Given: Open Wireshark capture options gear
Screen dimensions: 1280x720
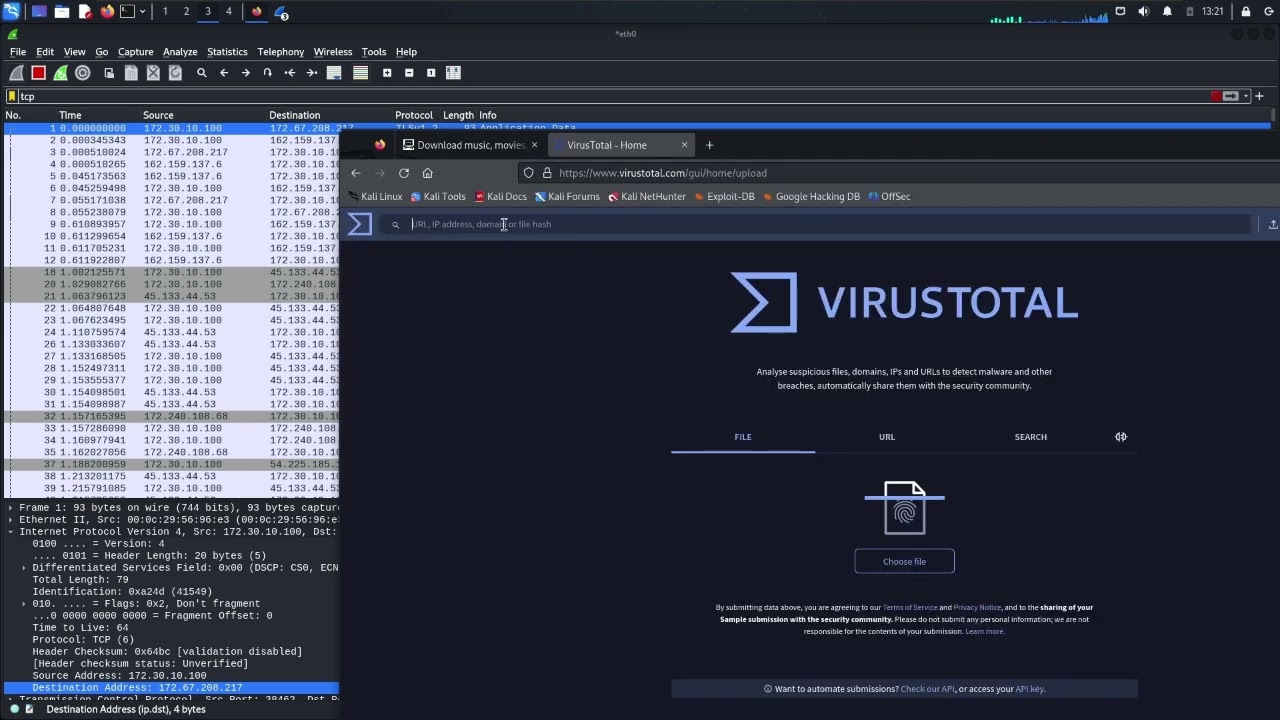Looking at the screenshot, I should [x=83, y=73].
